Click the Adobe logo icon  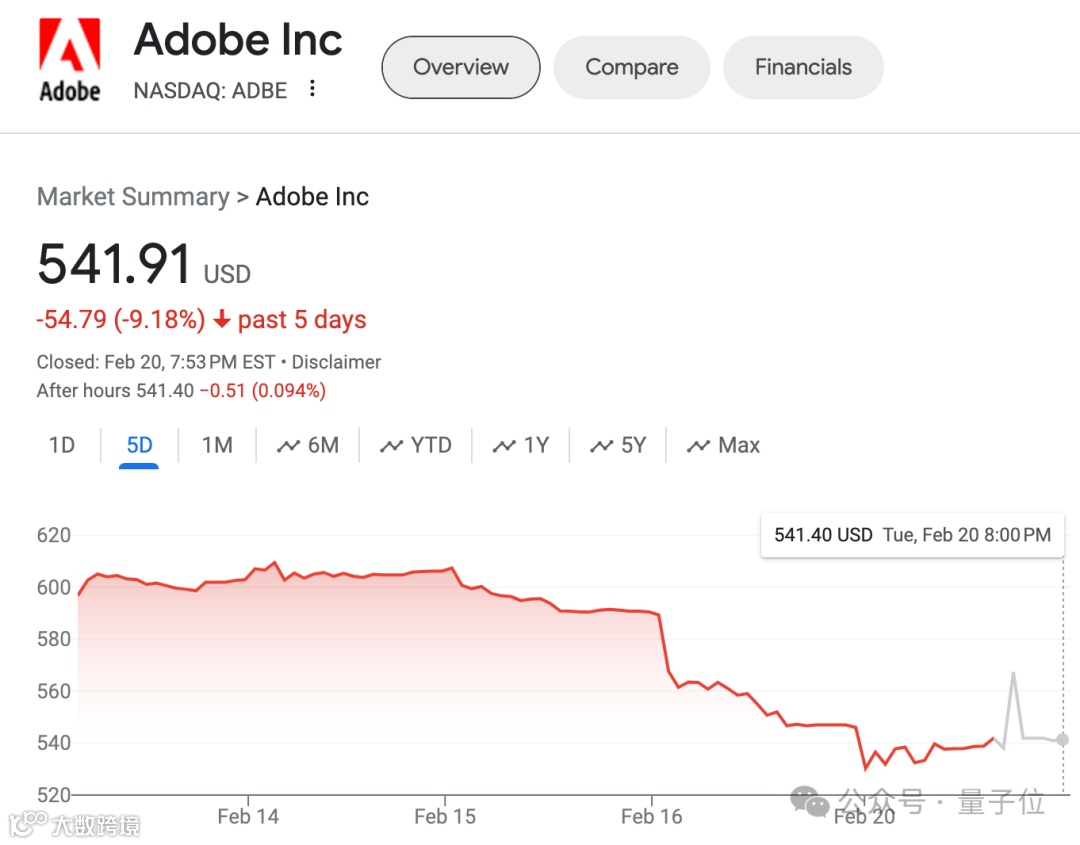(x=69, y=59)
